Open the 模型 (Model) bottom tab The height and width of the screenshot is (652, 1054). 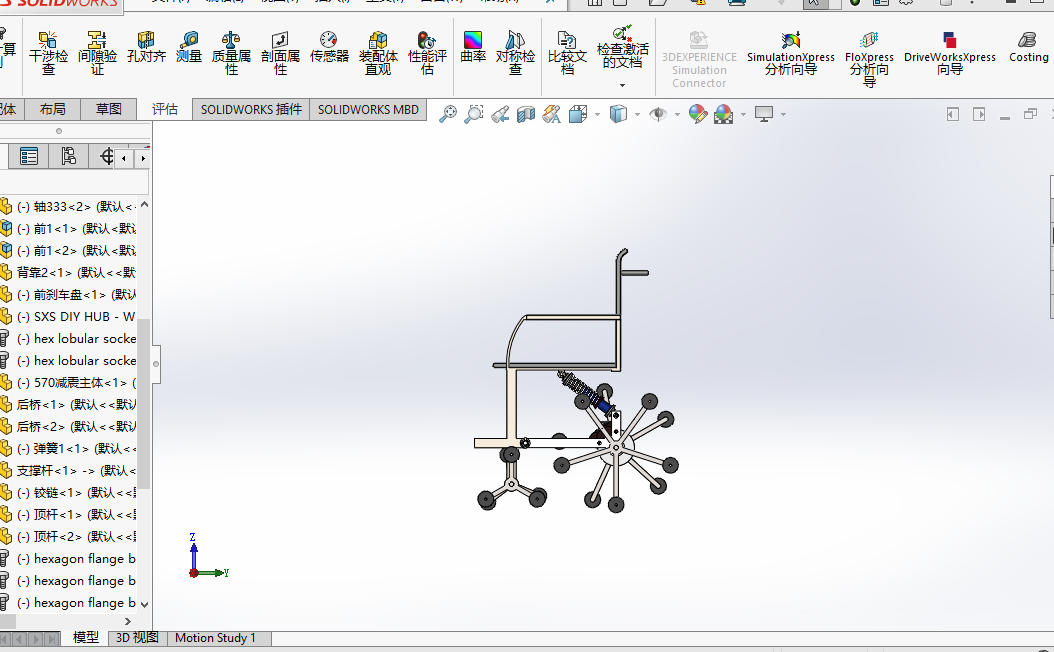click(85, 637)
